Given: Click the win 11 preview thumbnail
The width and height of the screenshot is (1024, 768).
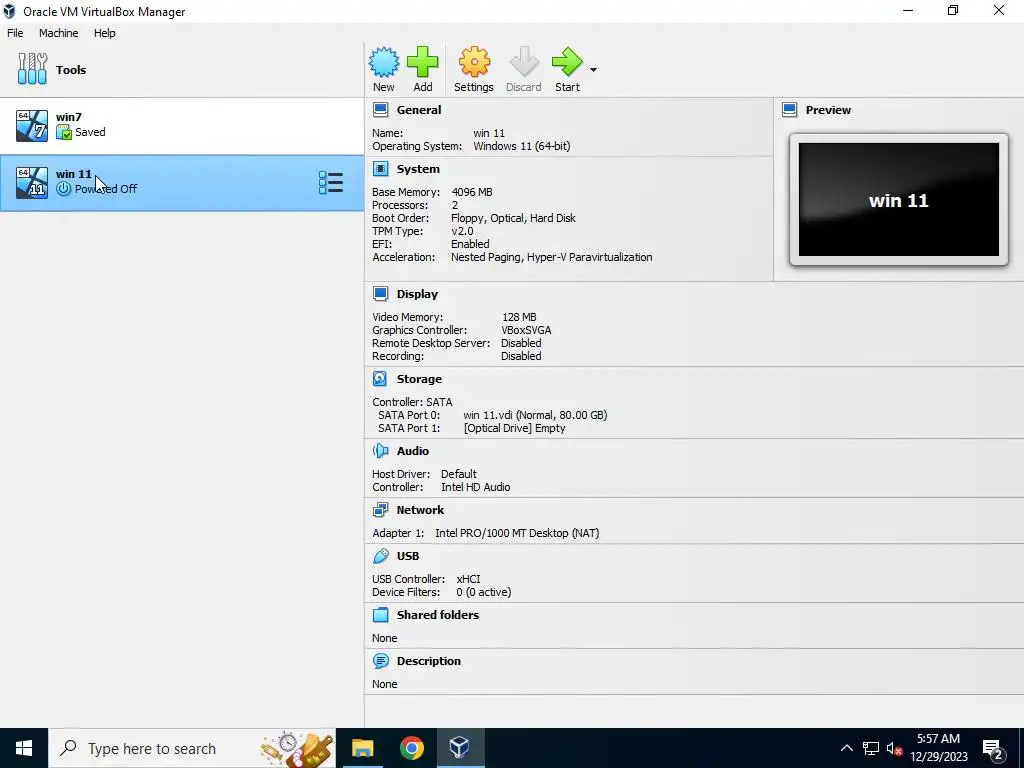Looking at the screenshot, I should point(899,200).
